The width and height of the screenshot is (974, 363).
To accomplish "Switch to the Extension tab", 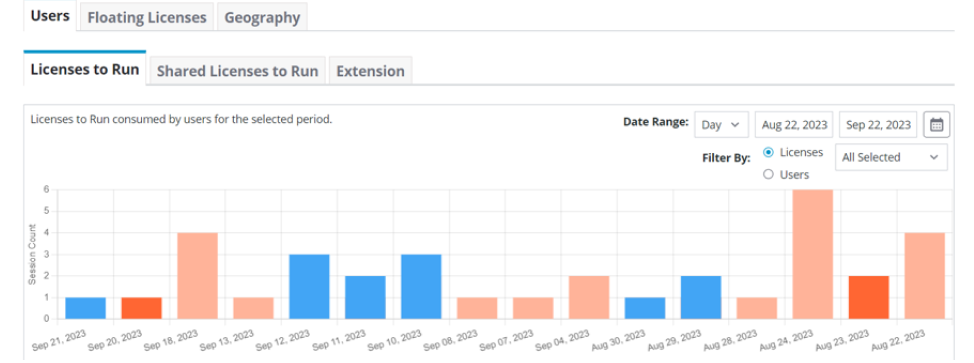I will (370, 71).
